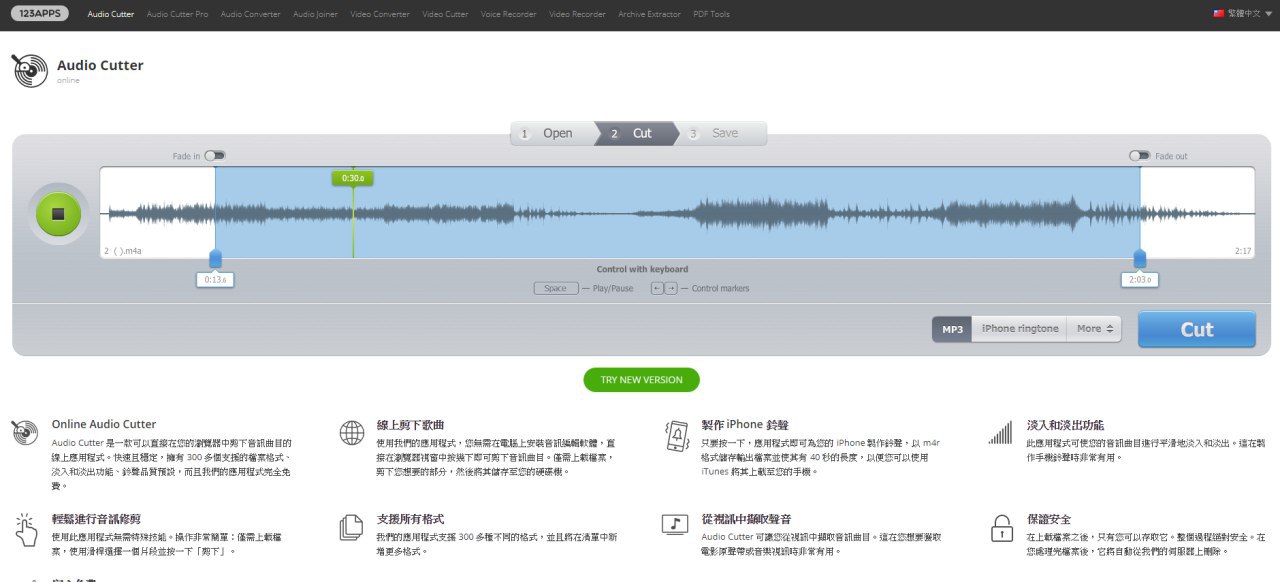
Task: Click the 線上剪下歌曲 heading
Action: coord(410,424)
